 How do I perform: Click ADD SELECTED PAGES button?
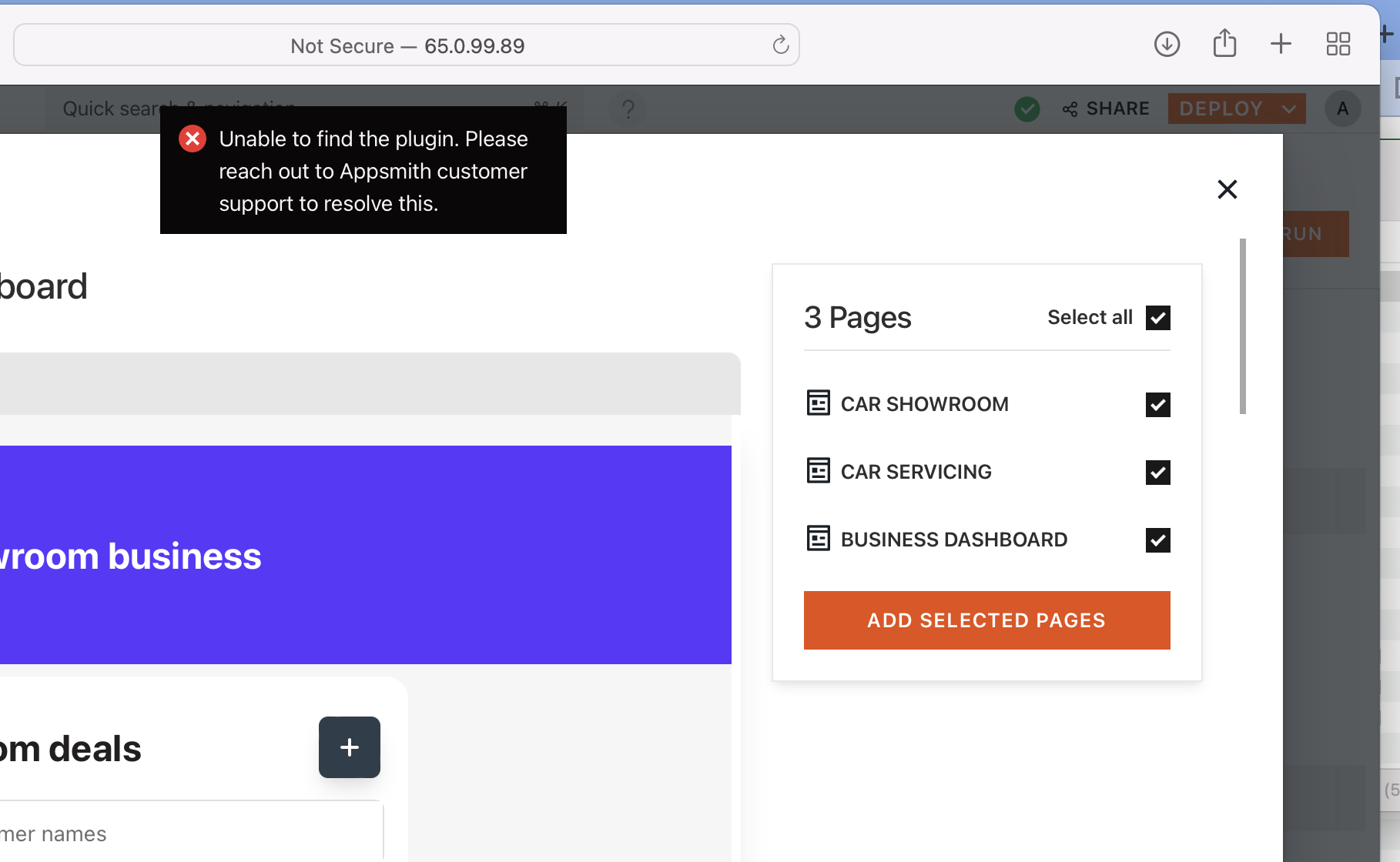986,620
